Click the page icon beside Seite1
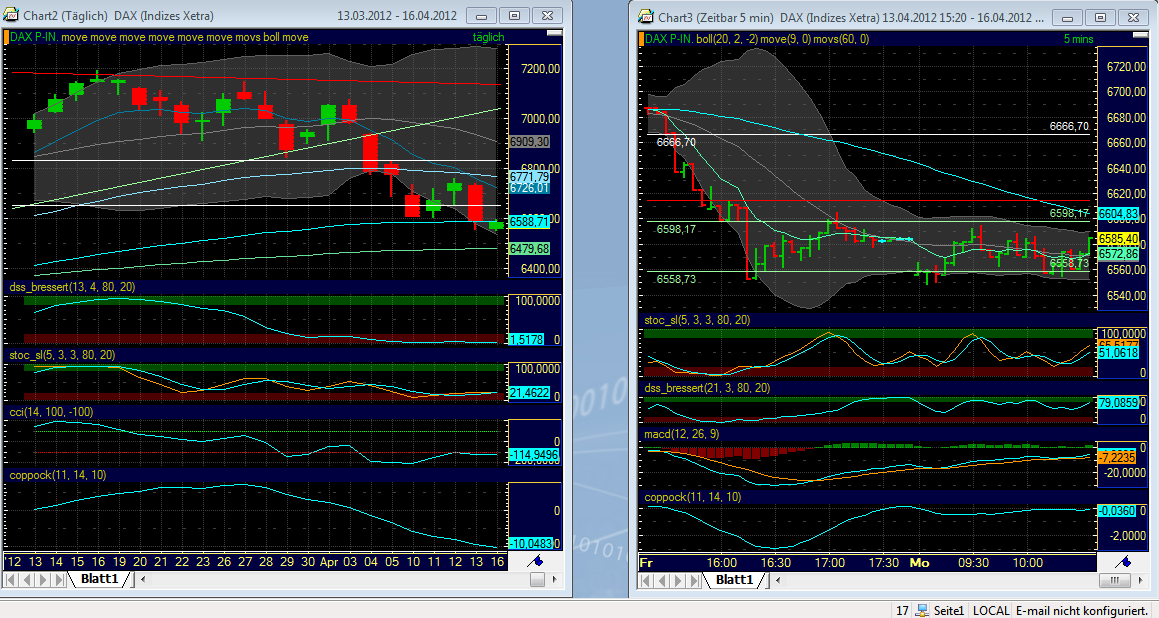This screenshot has width=1159, height=618. (x=951, y=609)
